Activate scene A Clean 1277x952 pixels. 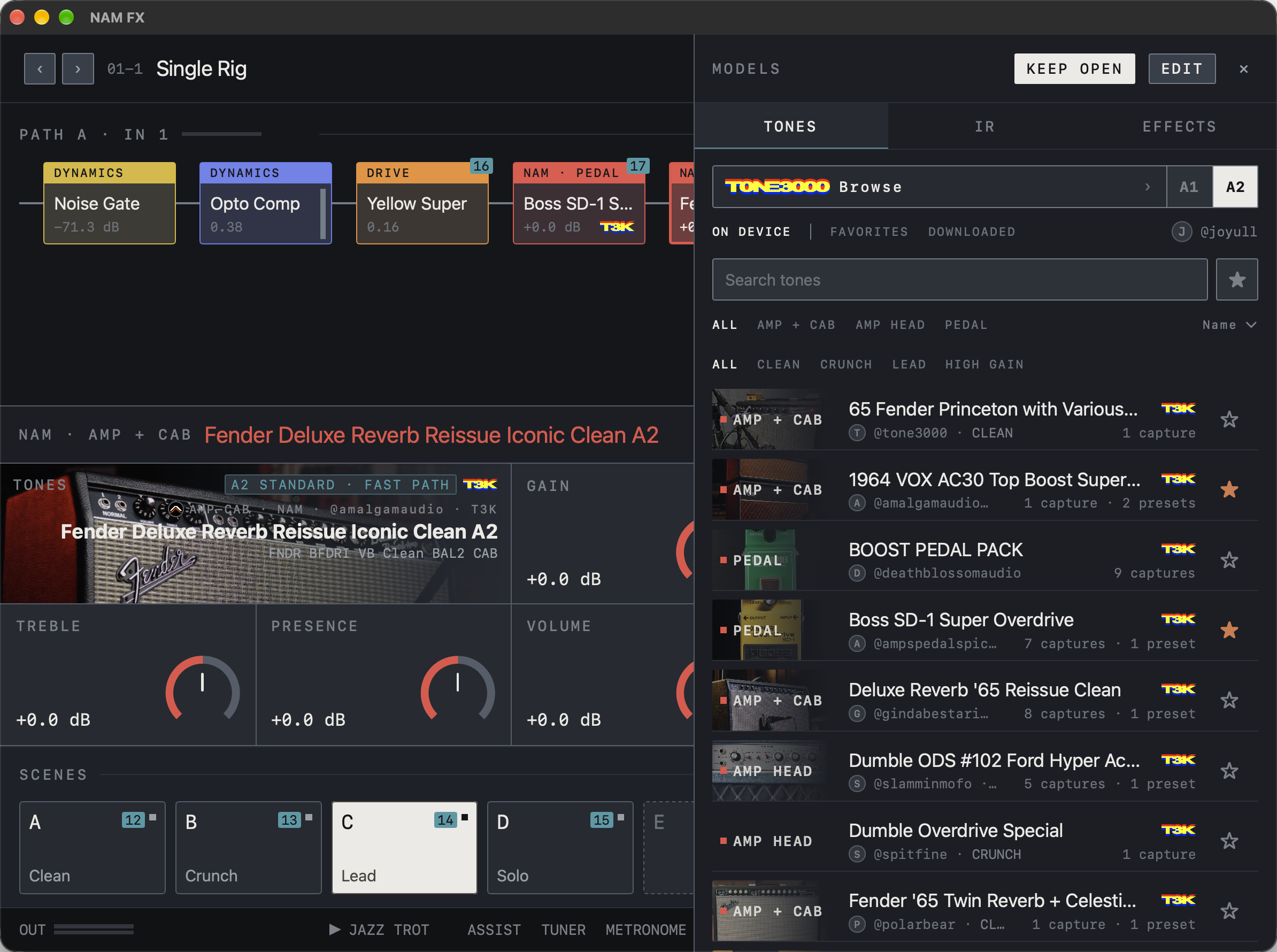click(92, 847)
